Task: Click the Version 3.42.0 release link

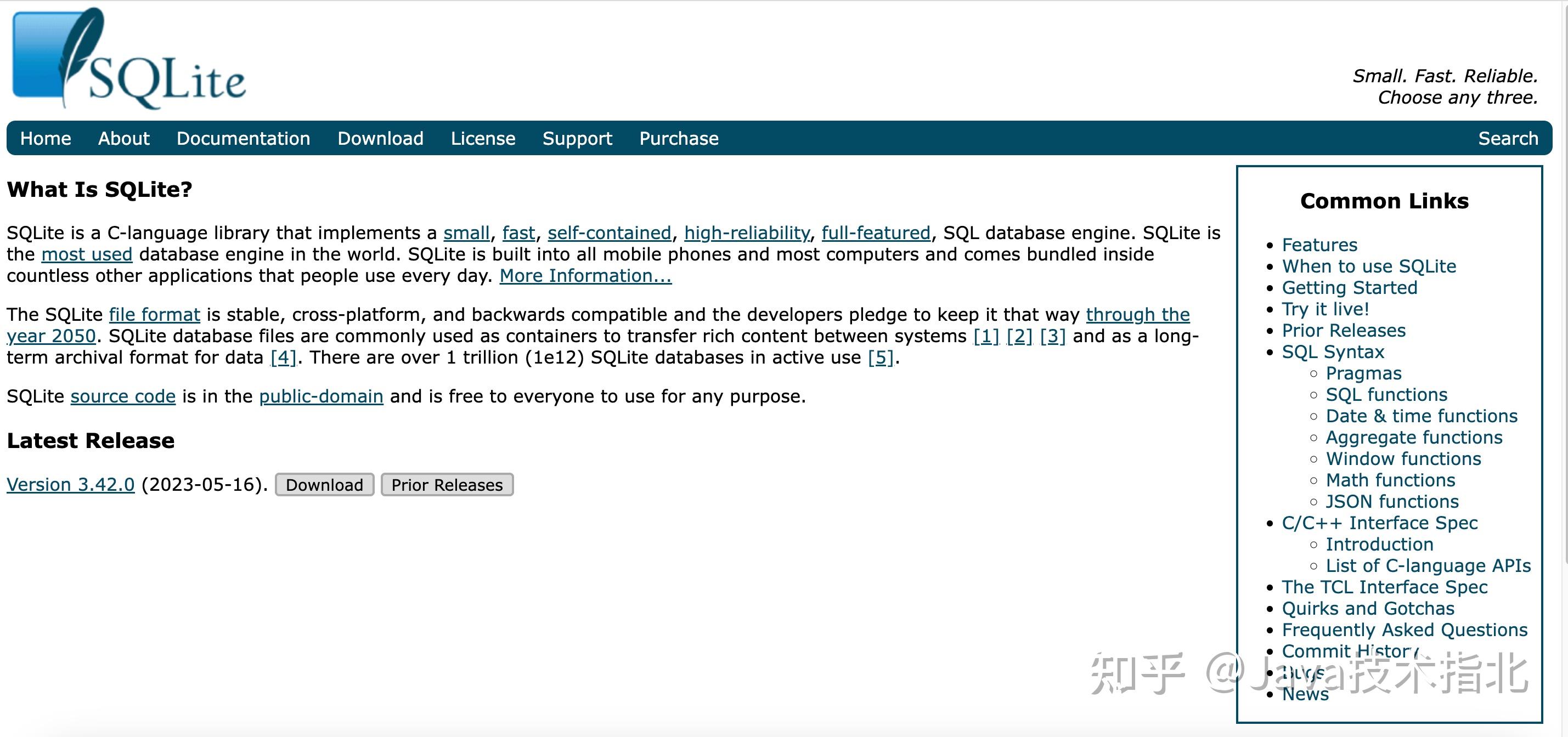Action: pyautogui.click(x=71, y=484)
